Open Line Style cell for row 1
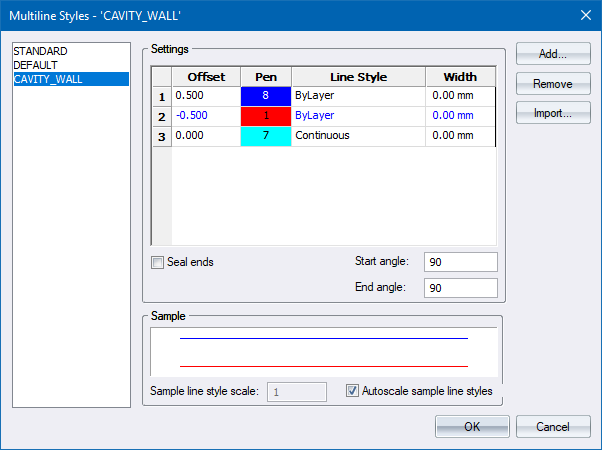 (357, 97)
